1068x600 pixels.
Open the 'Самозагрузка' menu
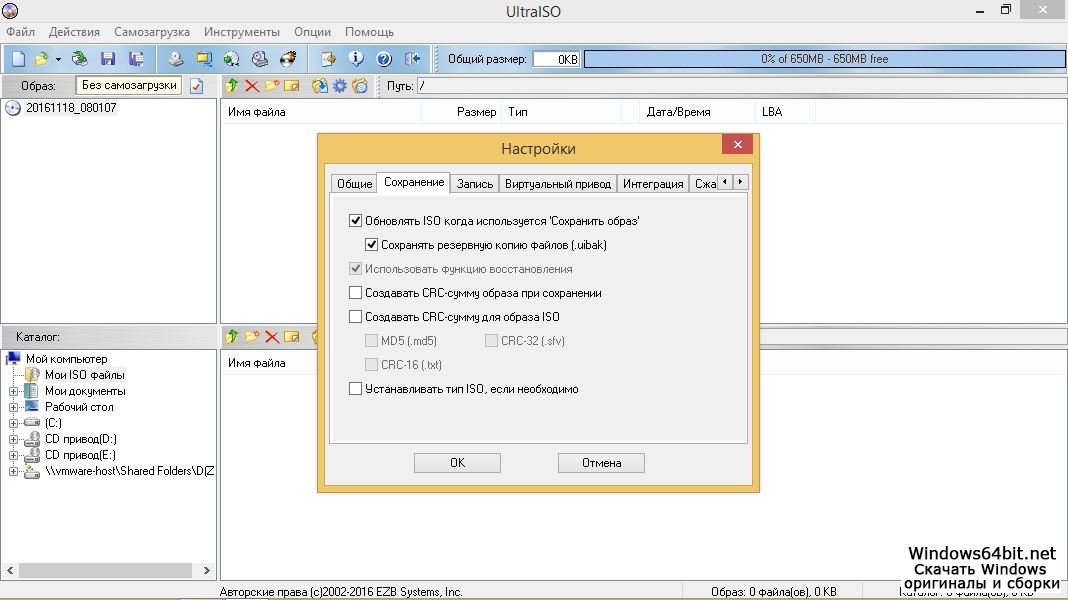tap(151, 32)
